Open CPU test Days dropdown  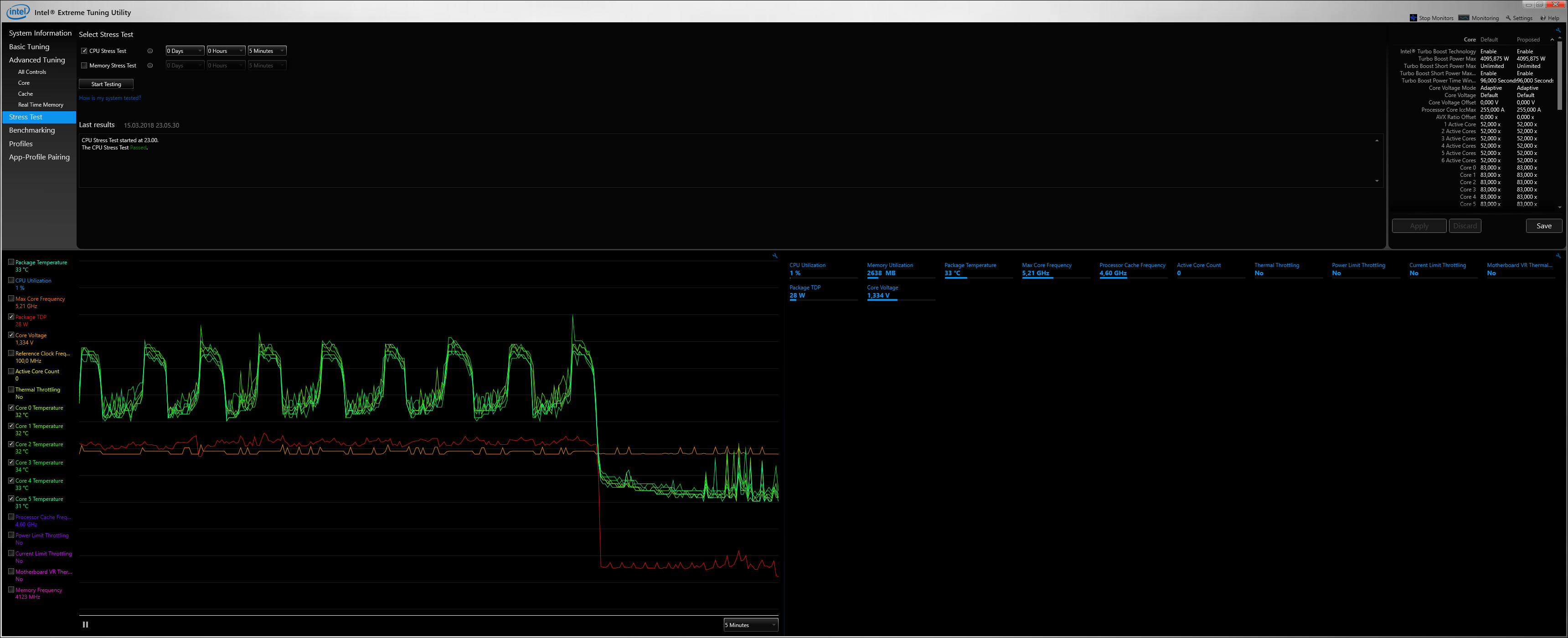tap(185, 51)
